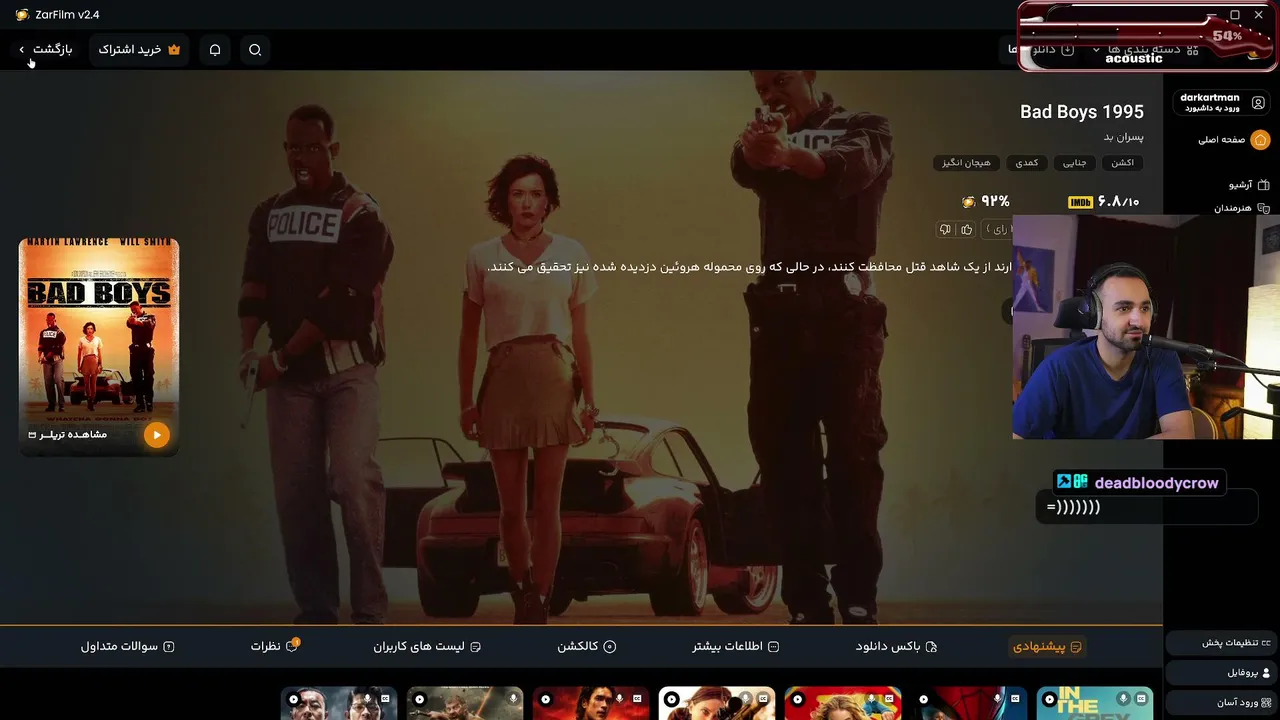
Task: Switch to the باکس دانلود tab
Action: click(x=896, y=646)
